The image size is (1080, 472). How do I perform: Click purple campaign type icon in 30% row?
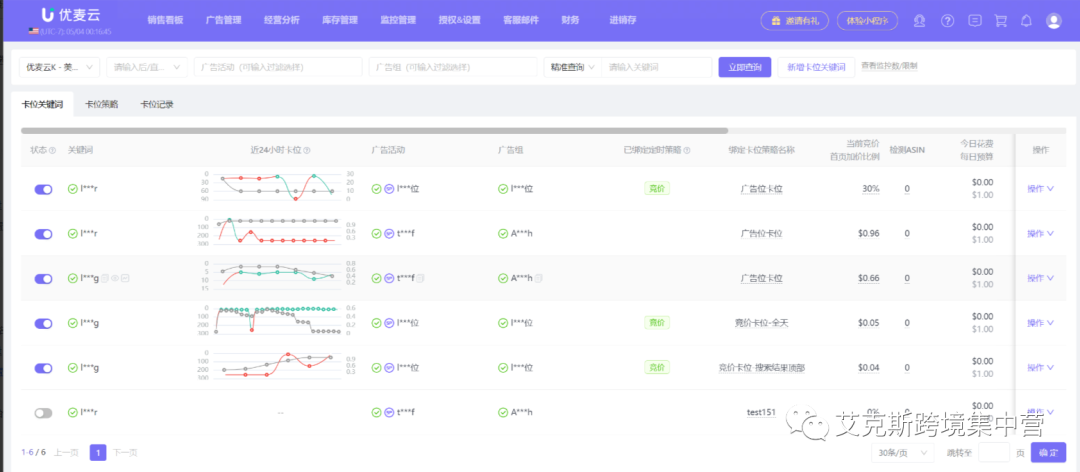[388, 189]
